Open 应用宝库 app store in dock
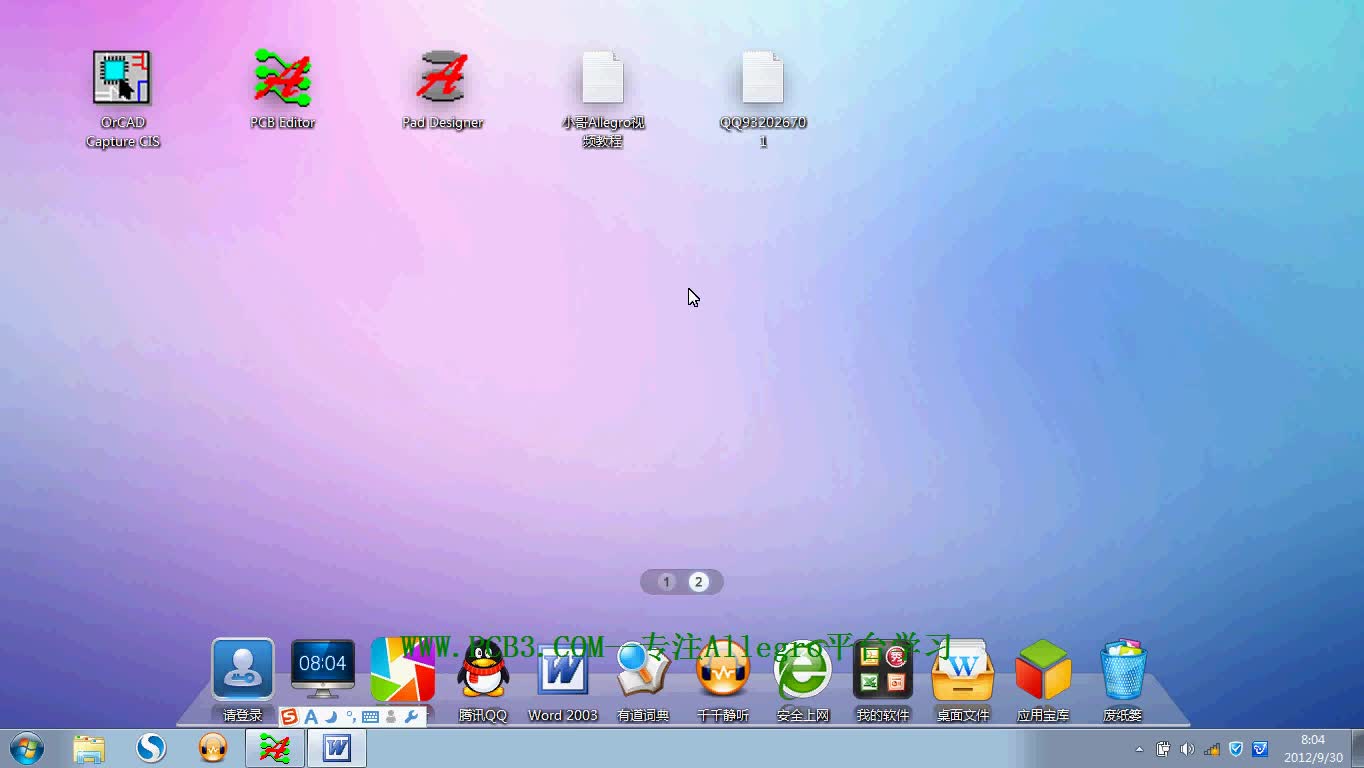 coord(1043,669)
